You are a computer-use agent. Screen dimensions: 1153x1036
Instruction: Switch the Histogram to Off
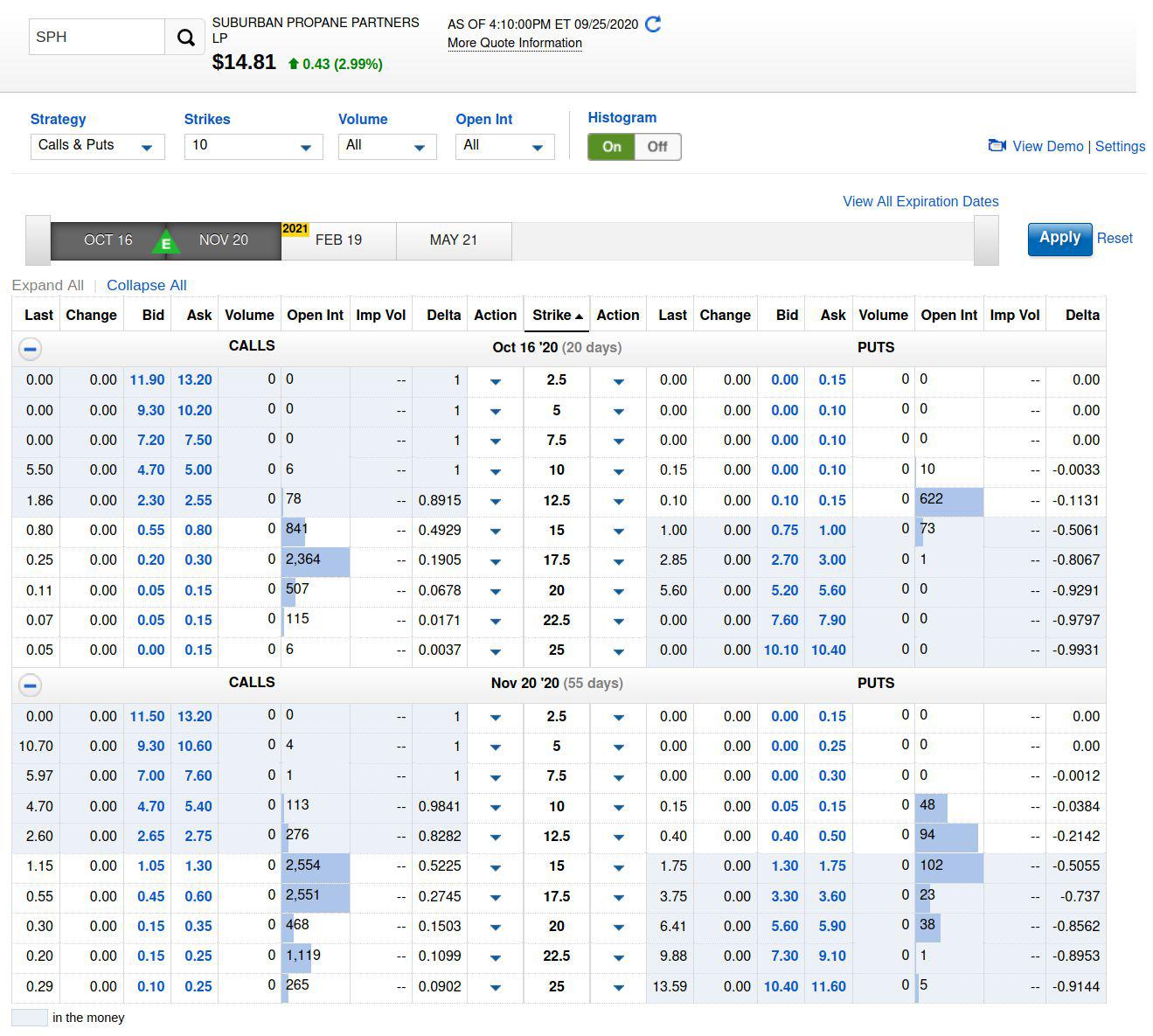tap(657, 147)
